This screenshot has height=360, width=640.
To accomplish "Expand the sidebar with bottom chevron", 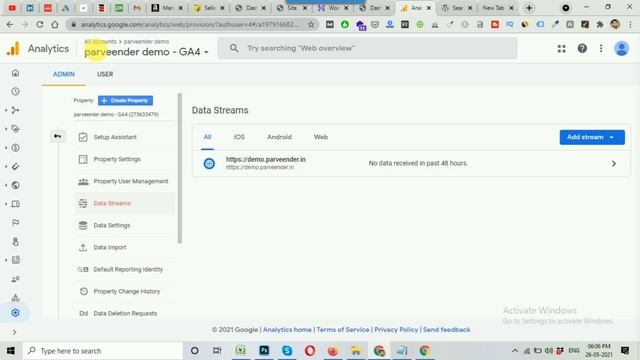I will (14, 332).
